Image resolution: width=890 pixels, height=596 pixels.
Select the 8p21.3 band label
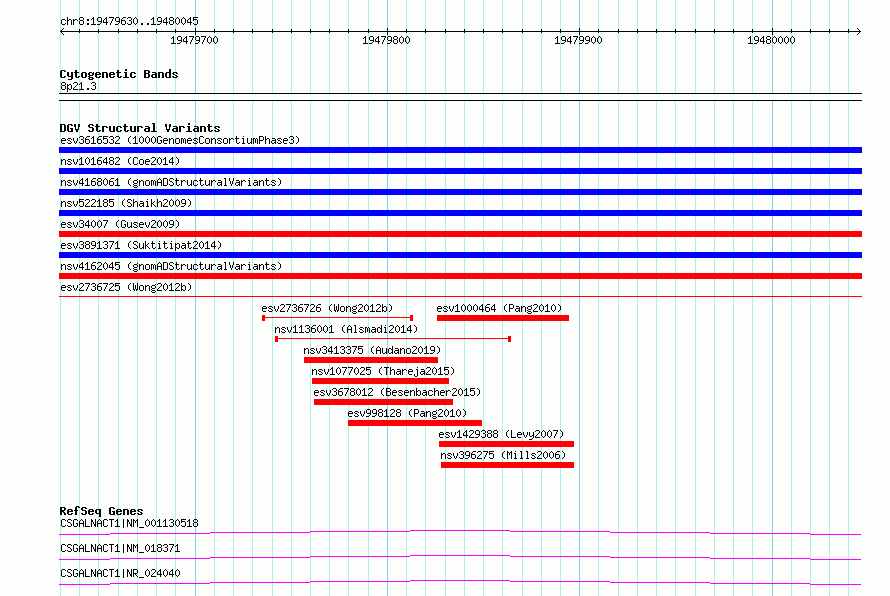click(x=78, y=86)
